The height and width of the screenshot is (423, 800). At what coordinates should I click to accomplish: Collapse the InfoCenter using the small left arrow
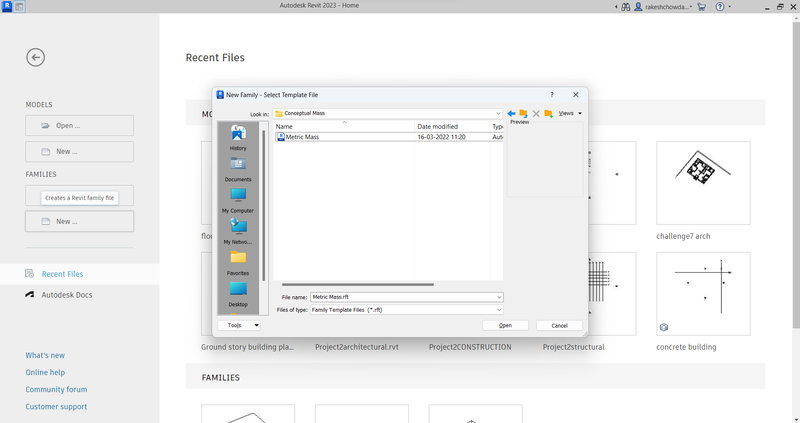tap(616, 7)
